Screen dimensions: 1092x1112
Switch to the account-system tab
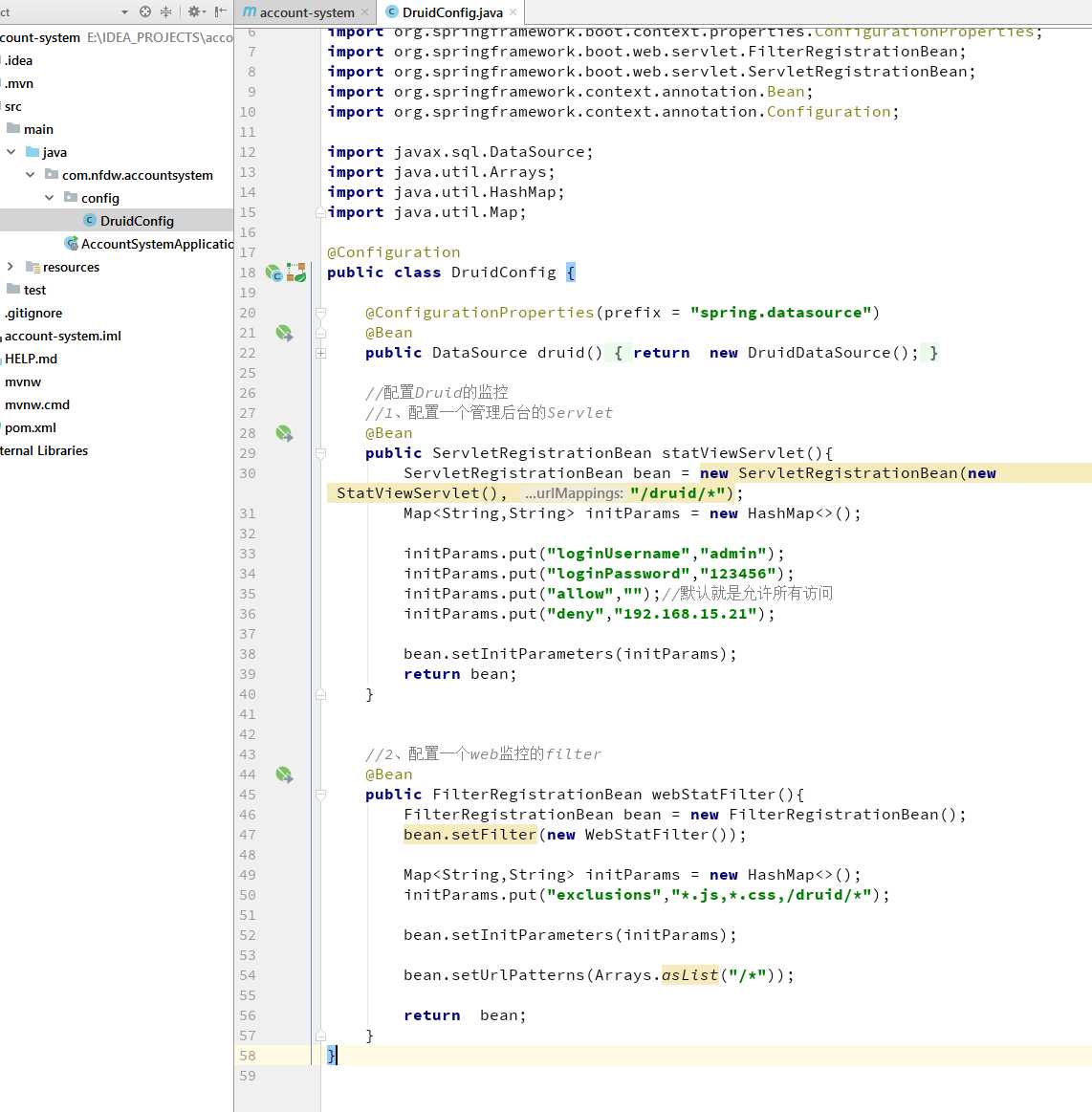[x=307, y=12]
